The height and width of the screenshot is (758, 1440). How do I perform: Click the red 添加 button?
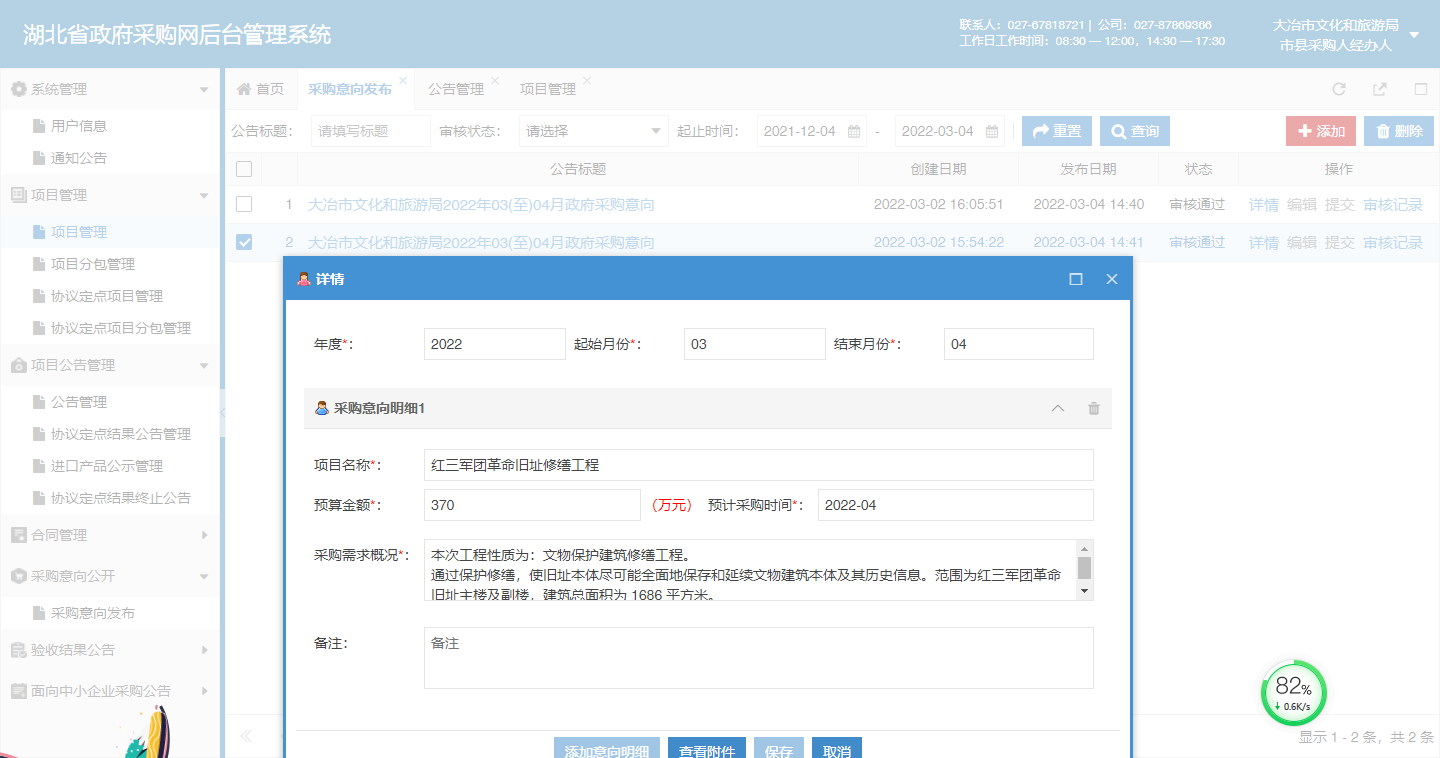coord(1321,131)
